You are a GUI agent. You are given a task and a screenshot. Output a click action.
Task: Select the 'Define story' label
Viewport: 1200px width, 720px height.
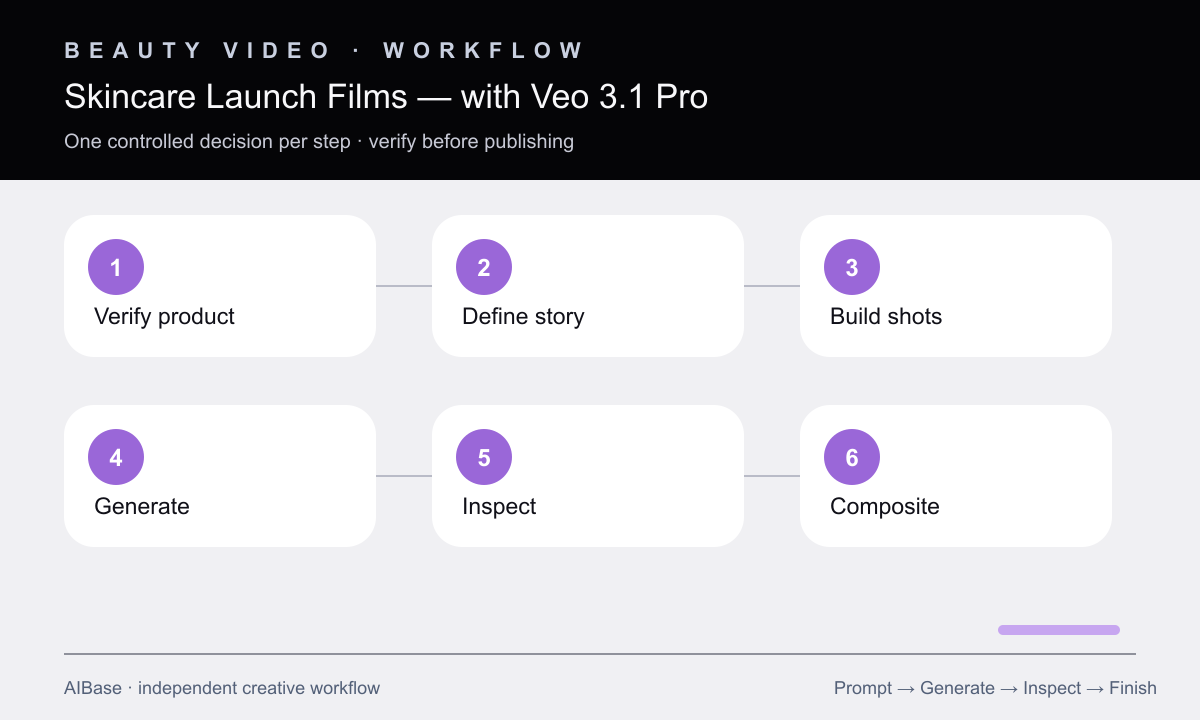pyautogui.click(x=523, y=317)
